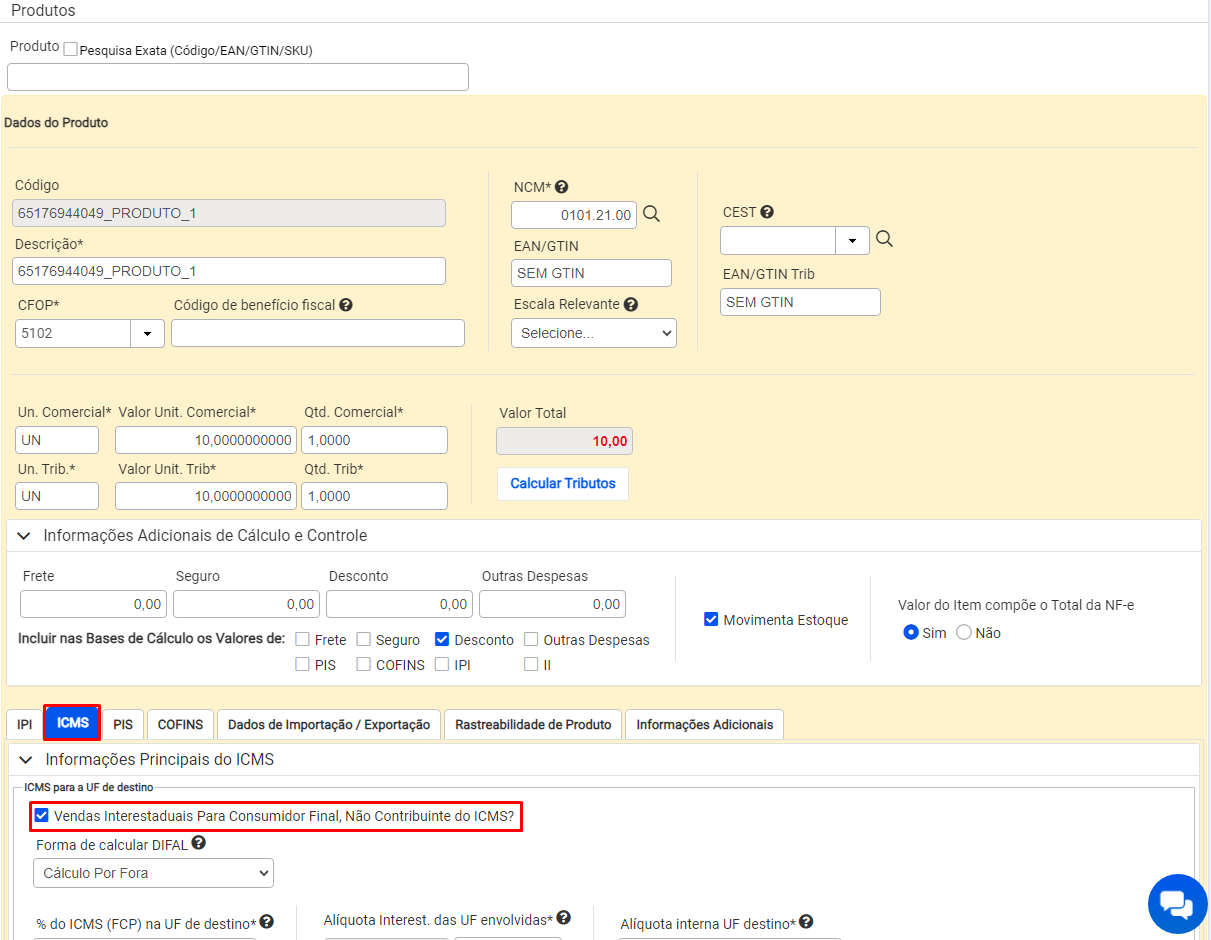Enable Outras Despesas in Bases de Cálculo
The height and width of the screenshot is (940, 1211).
coord(531,639)
